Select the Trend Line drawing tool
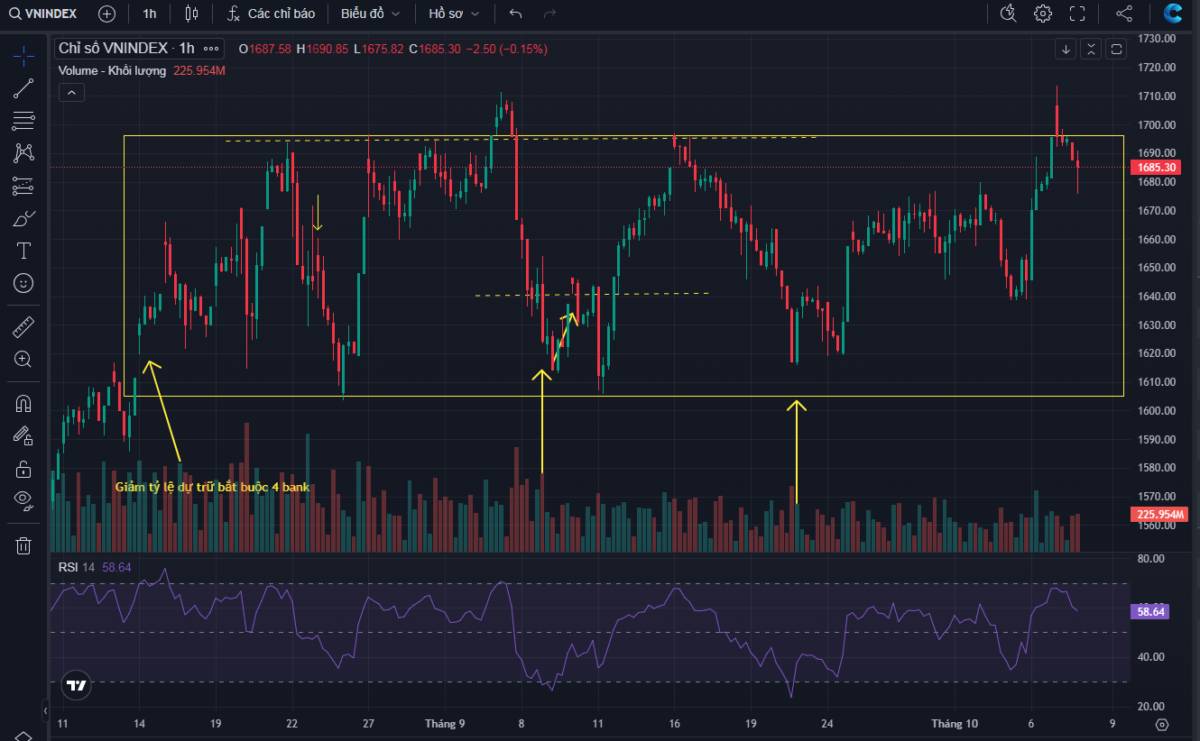 click(x=22, y=90)
